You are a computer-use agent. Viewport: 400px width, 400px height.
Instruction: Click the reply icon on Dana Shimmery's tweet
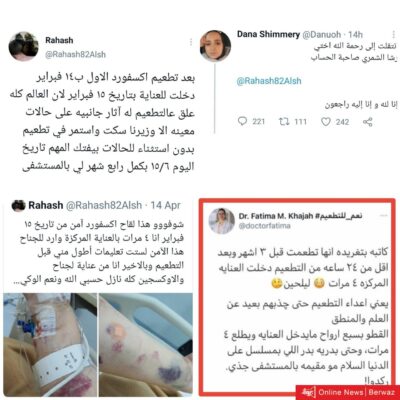[x=242, y=121]
